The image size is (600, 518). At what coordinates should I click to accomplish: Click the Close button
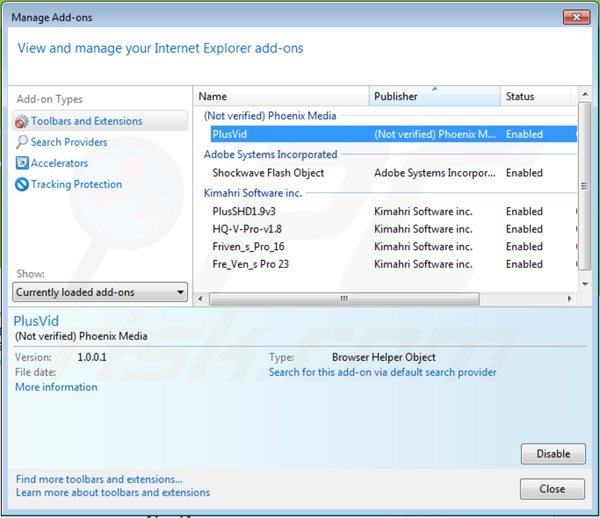pos(552,489)
